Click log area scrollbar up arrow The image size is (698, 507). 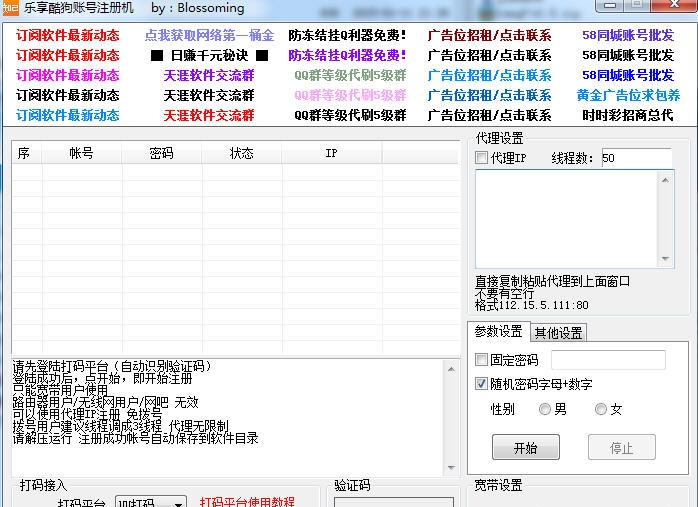click(451, 369)
